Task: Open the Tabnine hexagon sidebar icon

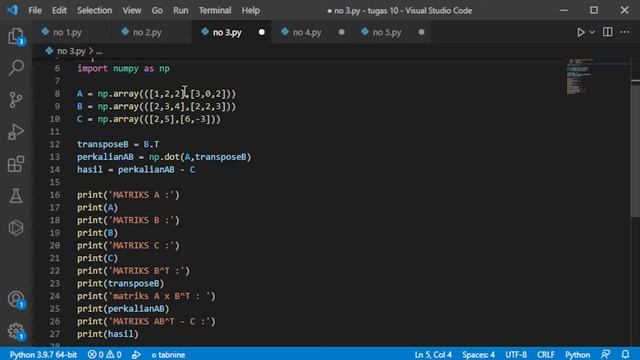Action: pyautogui.click(x=16, y=228)
